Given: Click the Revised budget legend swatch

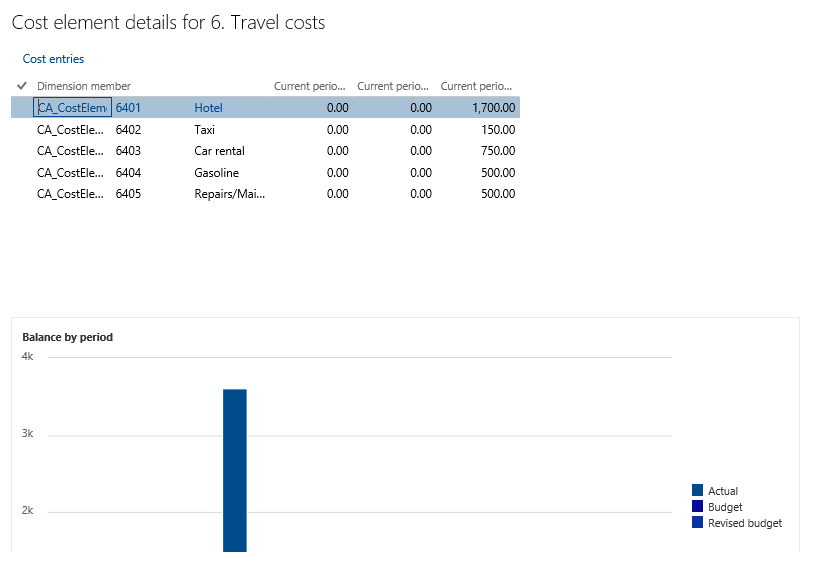Looking at the screenshot, I should 697,522.
